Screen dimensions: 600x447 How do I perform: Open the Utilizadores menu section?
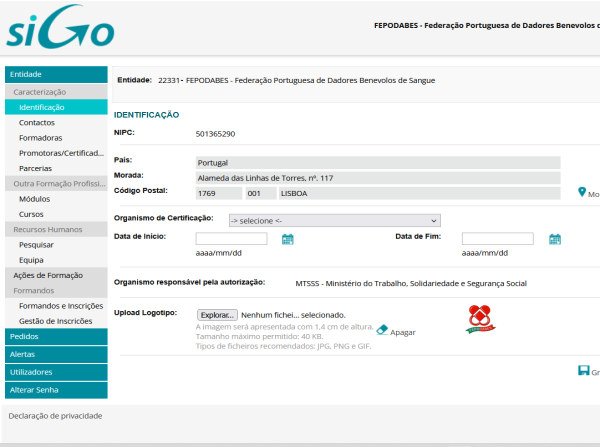tap(53, 372)
